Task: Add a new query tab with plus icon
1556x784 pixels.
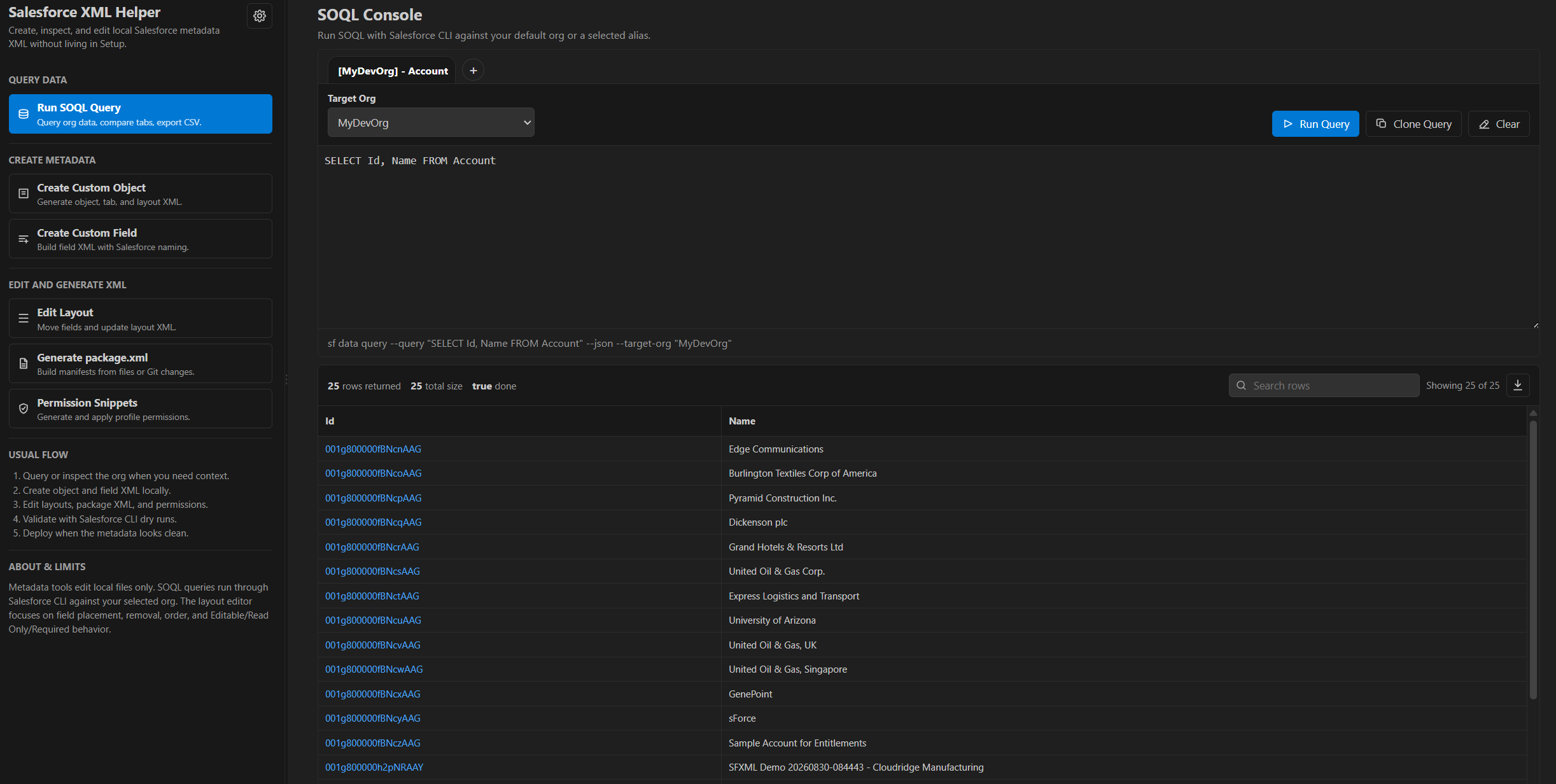Action: pyautogui.click(x=473, y=71)
